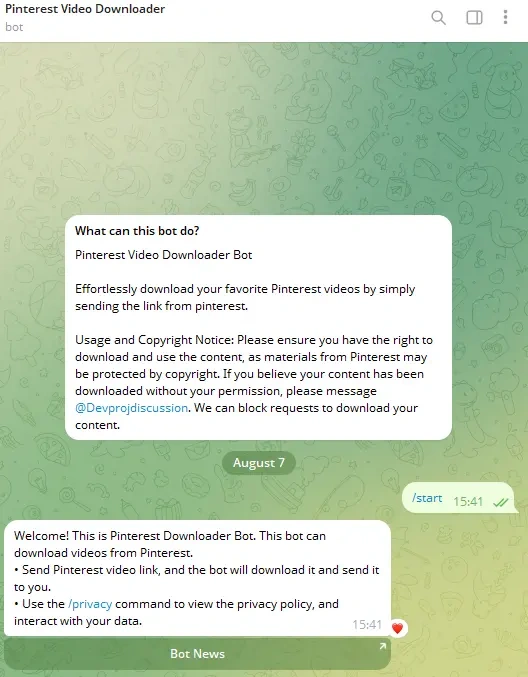
Task: Toggle the right side panel icon
Action: (x=474, y=18)
